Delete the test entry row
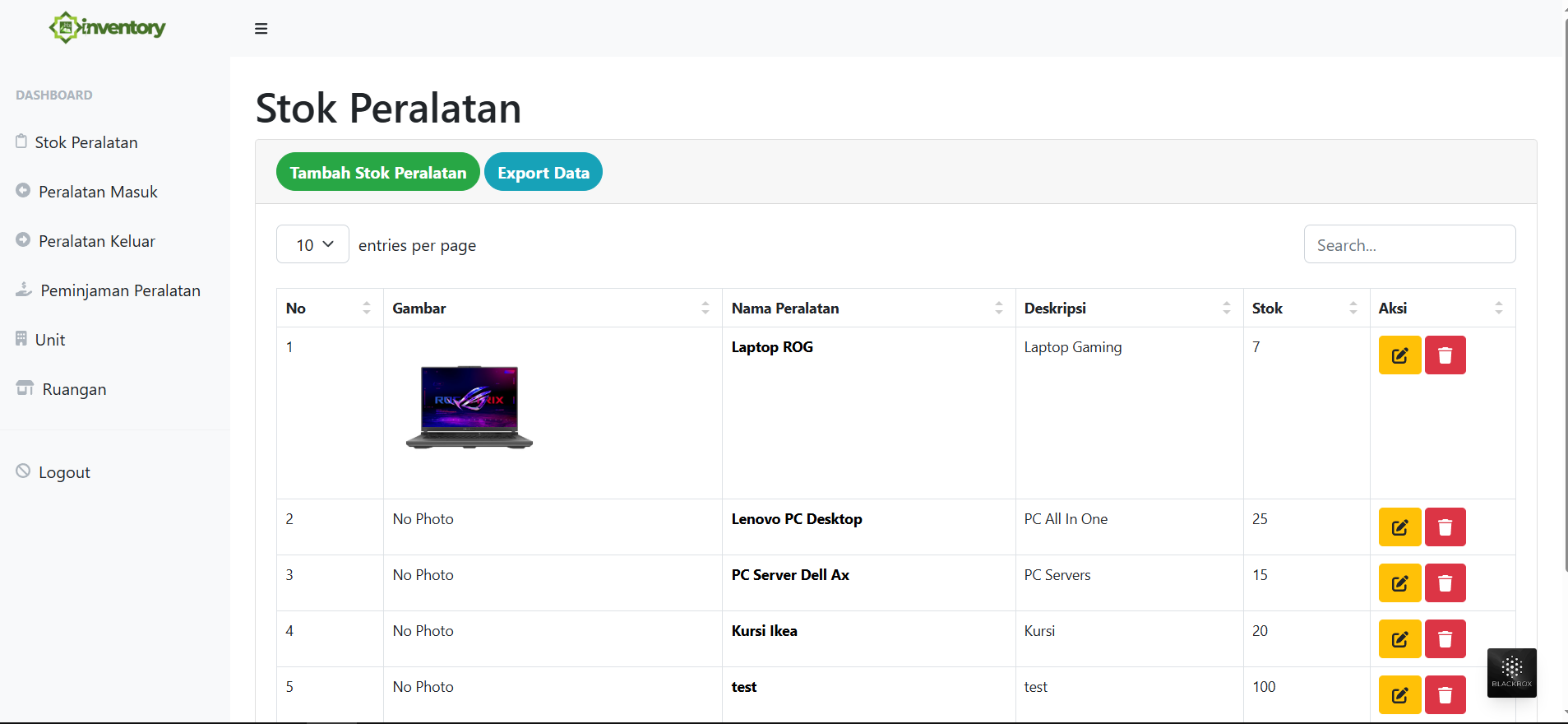The width and height of the screenshot is (1568, 724). (1445, 695)
